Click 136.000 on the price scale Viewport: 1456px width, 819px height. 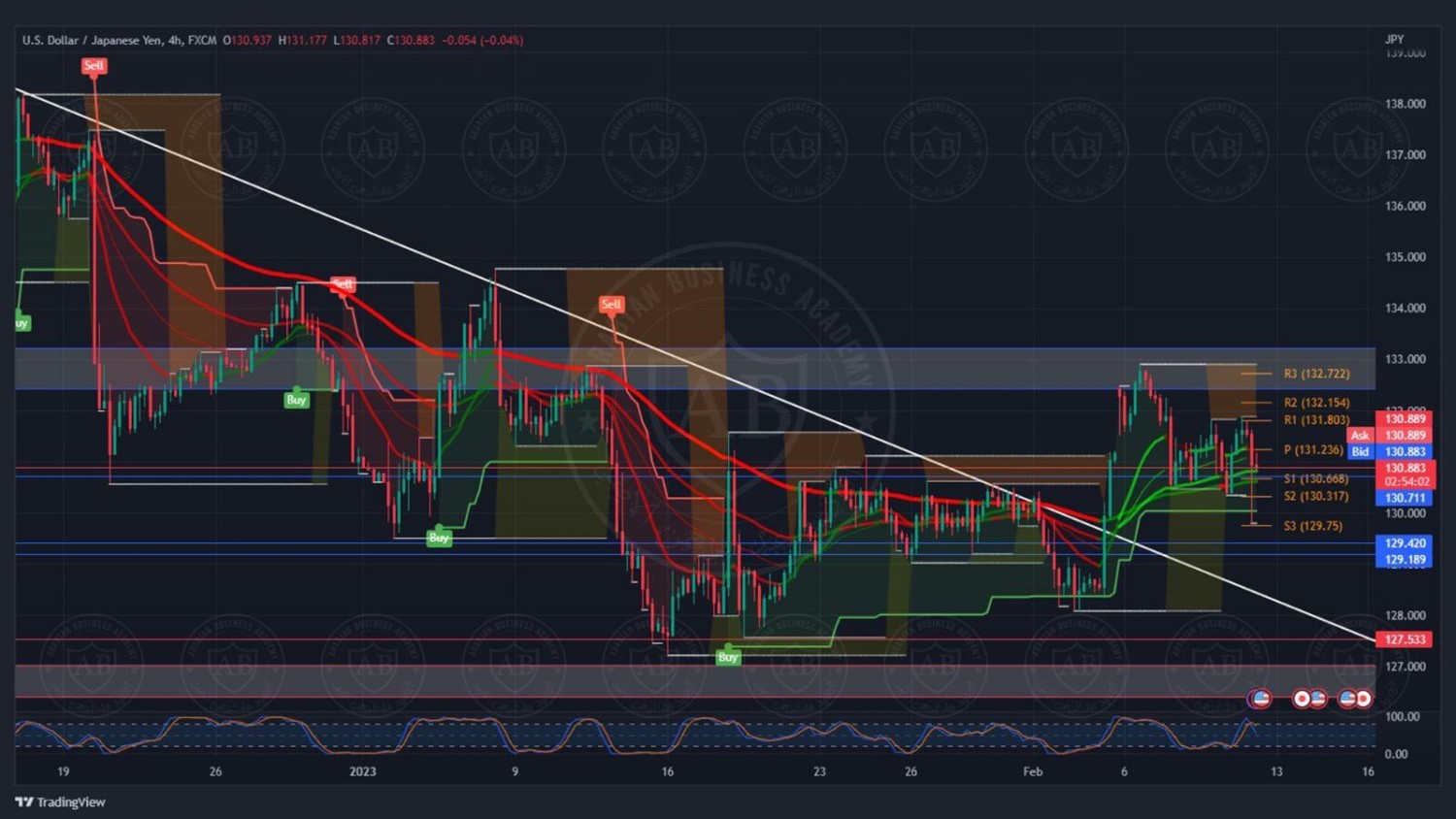click(1406, 207)
